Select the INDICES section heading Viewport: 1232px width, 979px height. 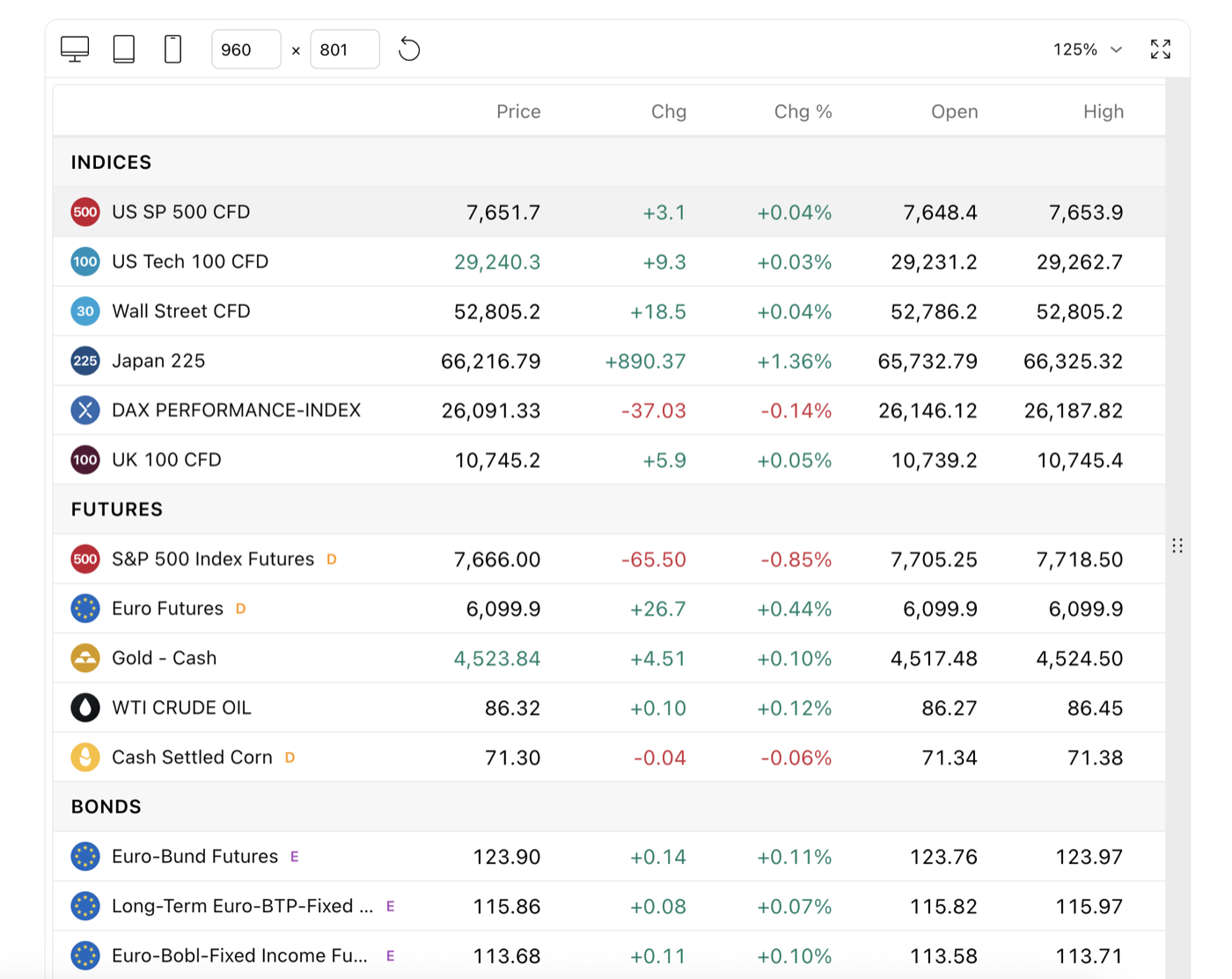pos(112,163)
